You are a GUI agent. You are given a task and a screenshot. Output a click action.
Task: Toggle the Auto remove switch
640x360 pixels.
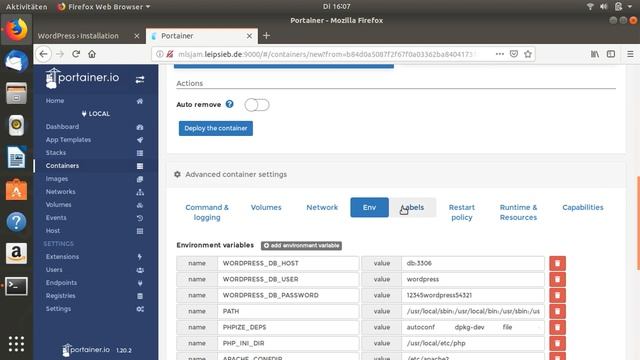tap(257, 105)
